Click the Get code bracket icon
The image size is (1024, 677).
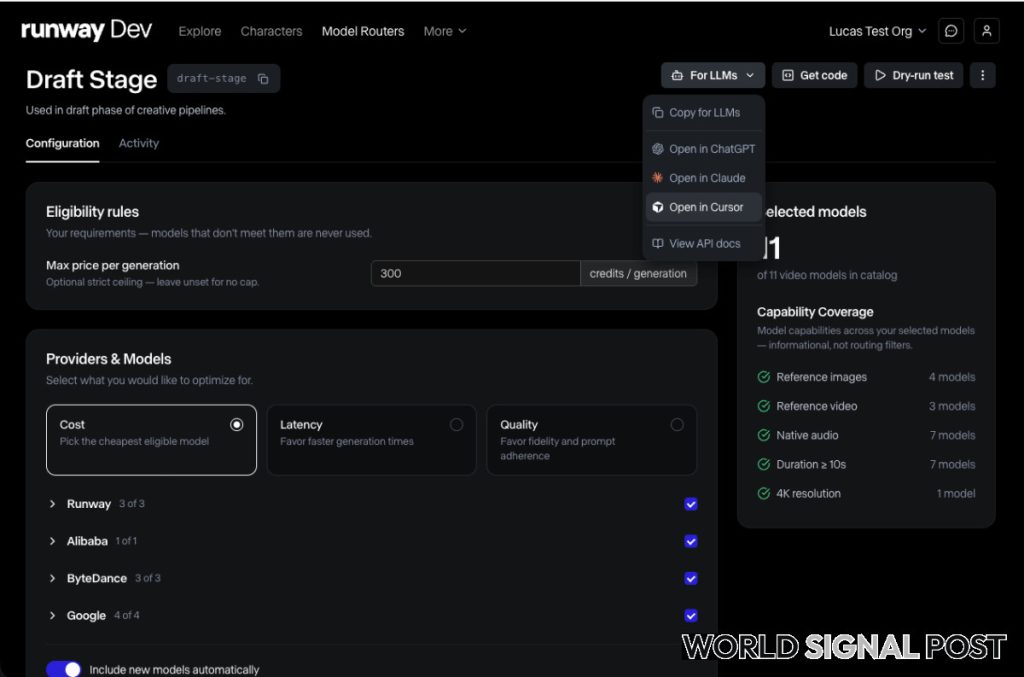788,76
